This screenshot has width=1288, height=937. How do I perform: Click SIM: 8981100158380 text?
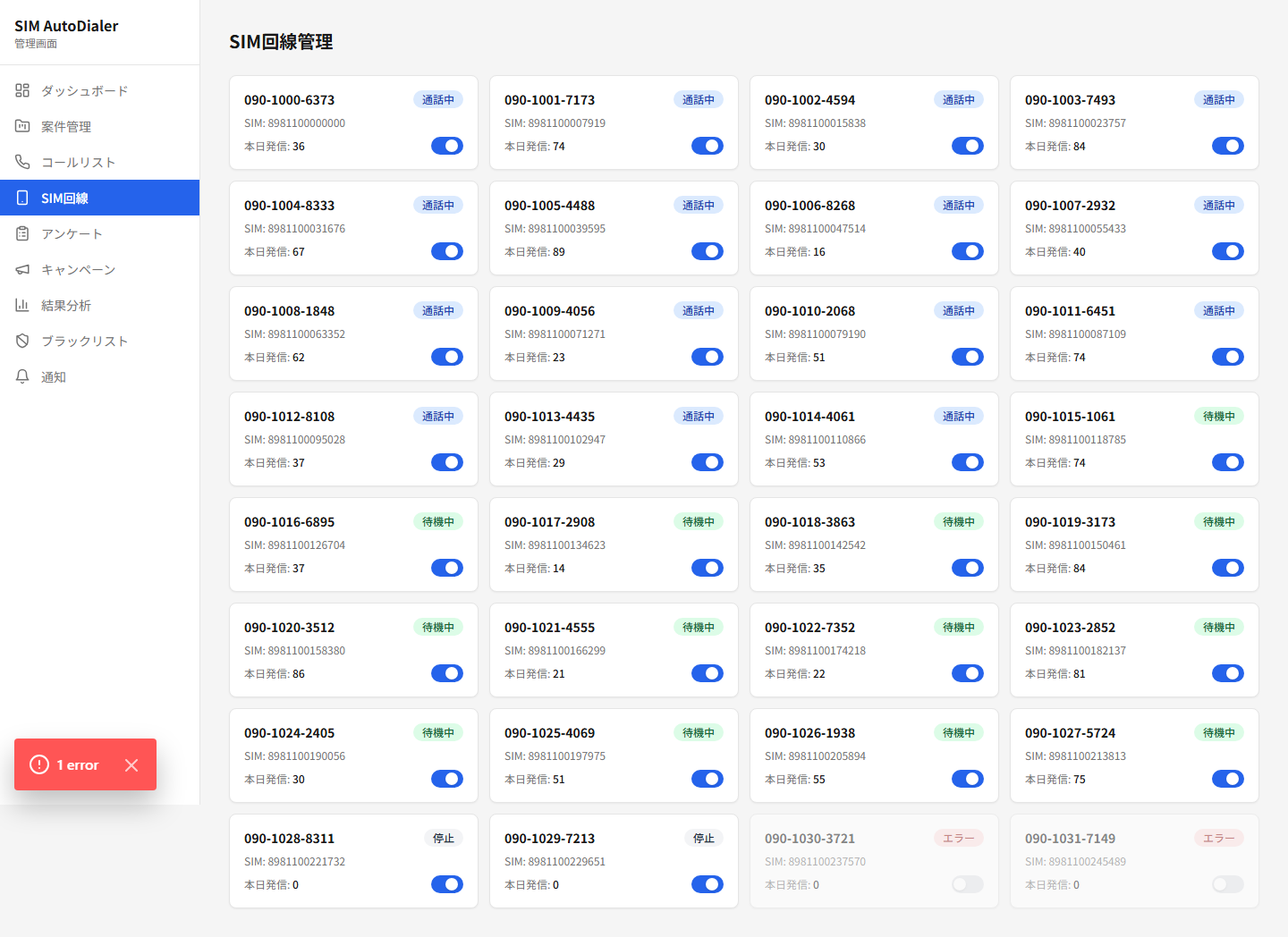(x=294, y=651)
